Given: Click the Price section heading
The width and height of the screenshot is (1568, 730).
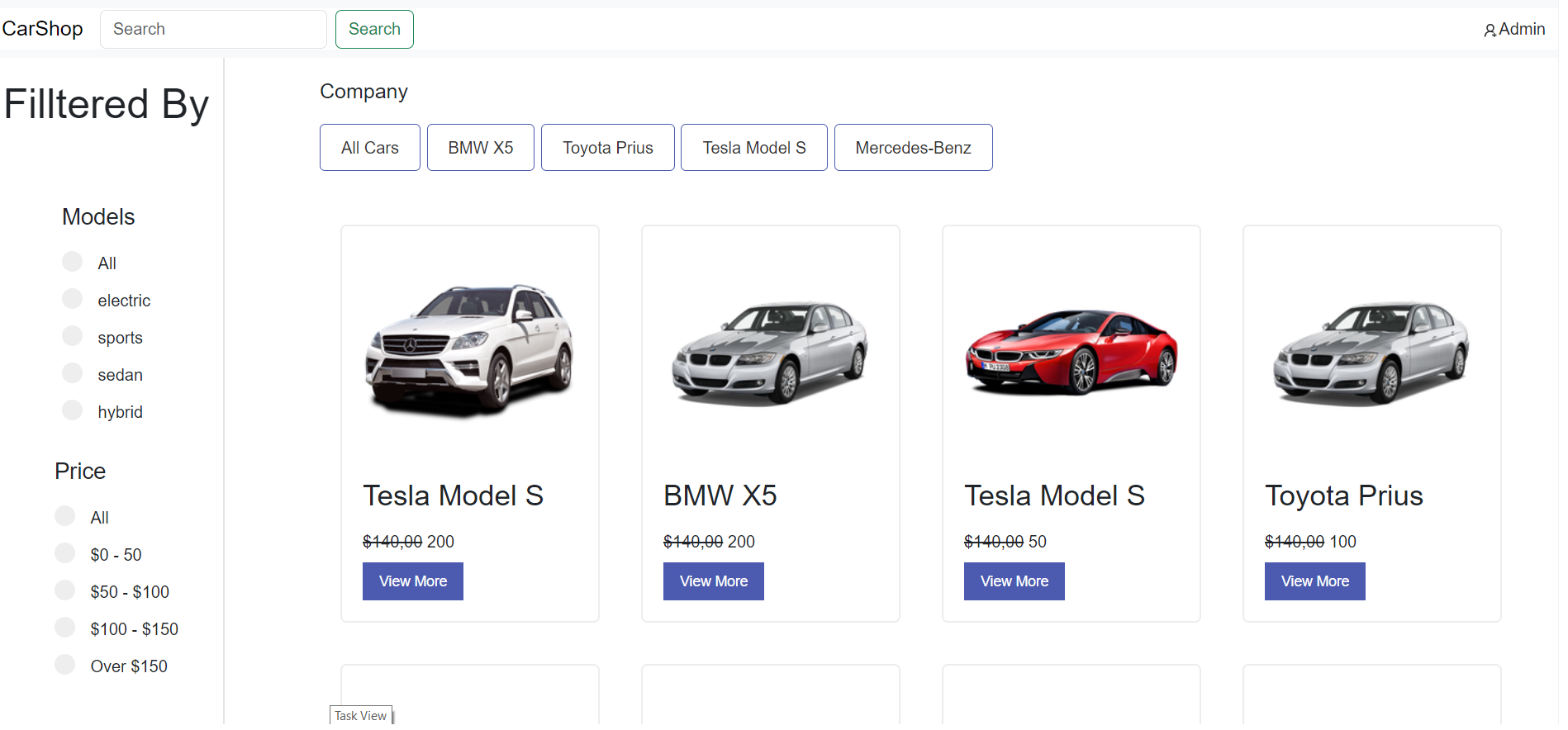Looking at the screenshot, I should pyautogui.click(x=80, y=471).
